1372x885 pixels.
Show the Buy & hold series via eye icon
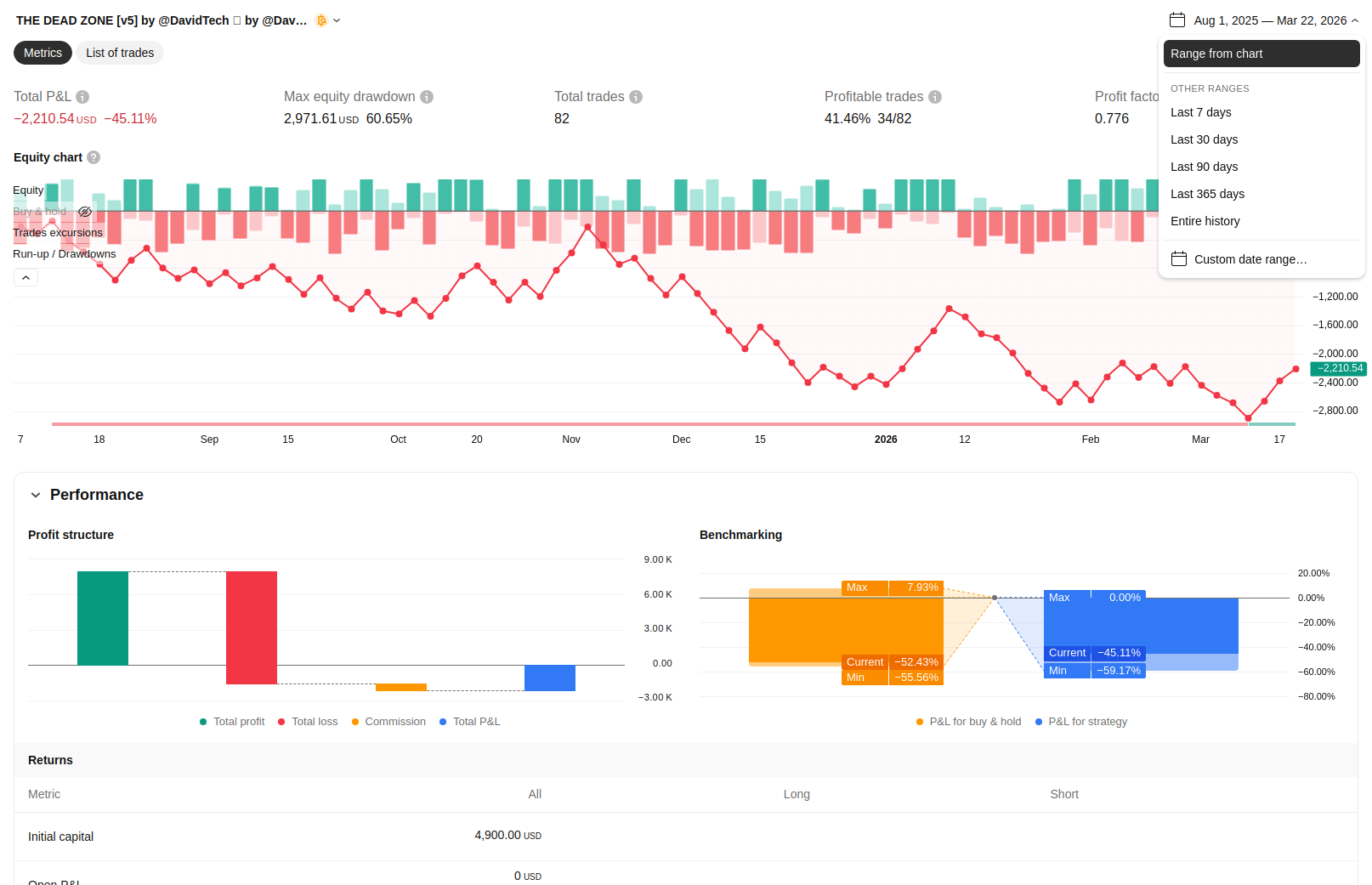click(85, 212)
